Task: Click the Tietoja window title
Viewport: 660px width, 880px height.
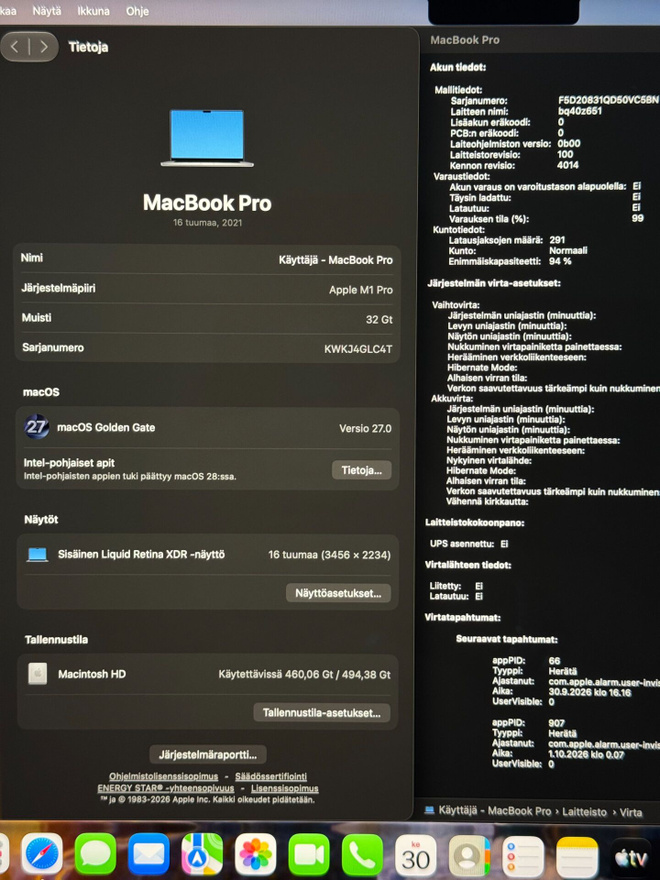Action: pos(88,47)
